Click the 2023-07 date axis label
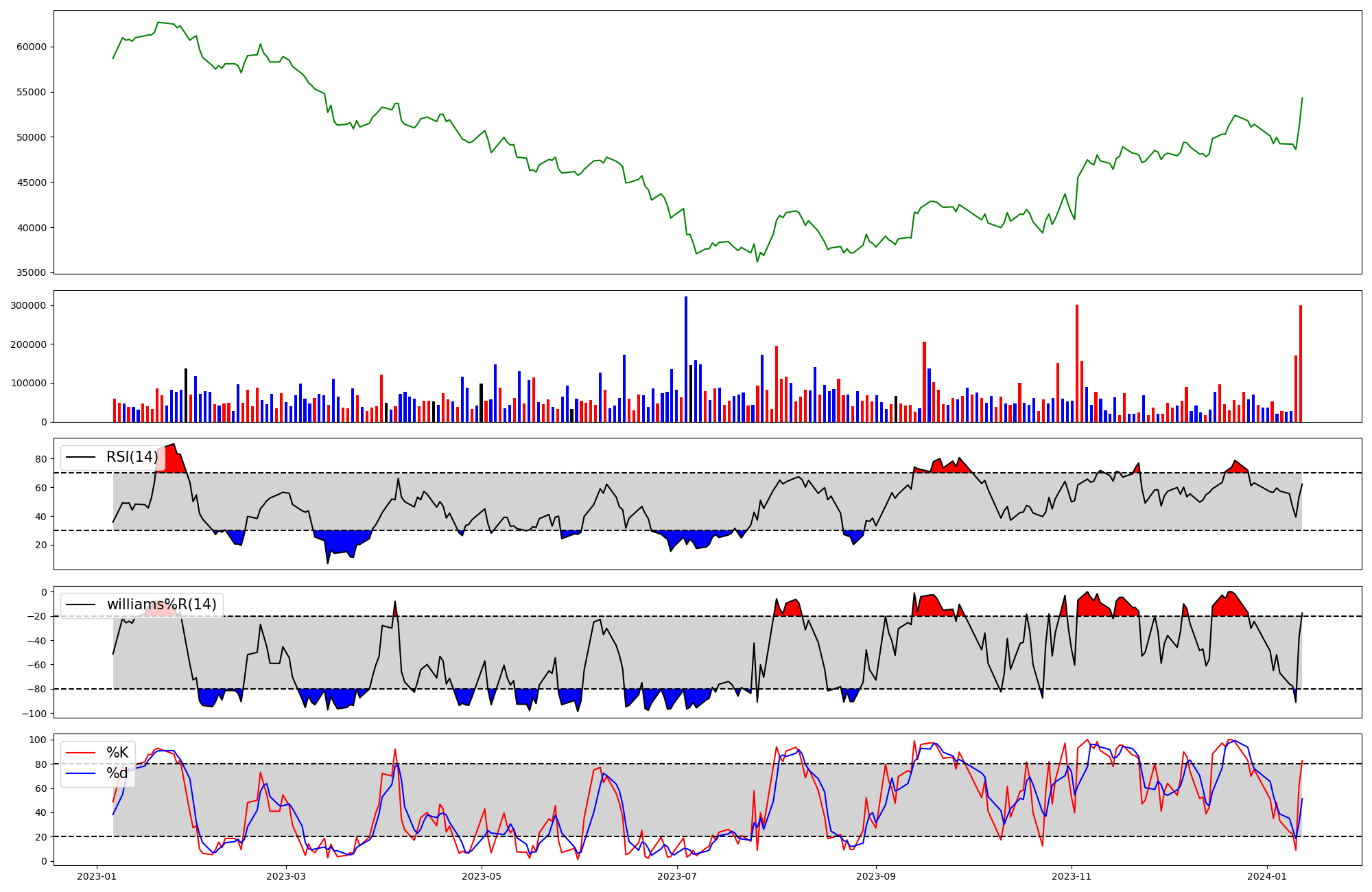 tap(677, 876)
